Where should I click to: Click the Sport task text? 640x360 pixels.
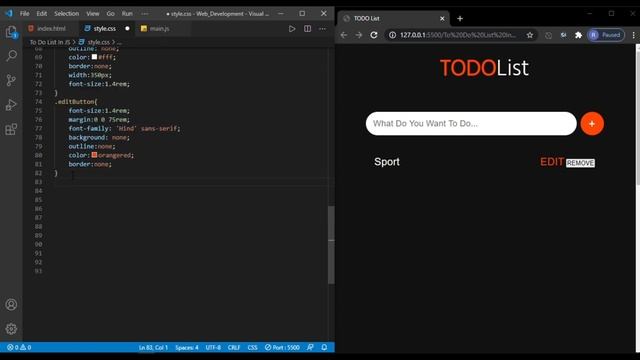coord(387,162)
